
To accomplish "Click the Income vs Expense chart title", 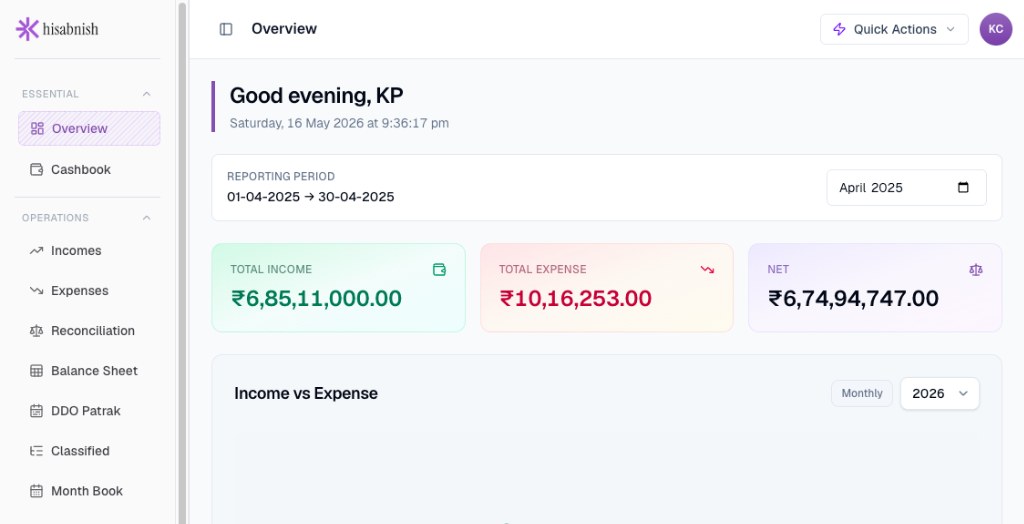I will pos(306,393).
